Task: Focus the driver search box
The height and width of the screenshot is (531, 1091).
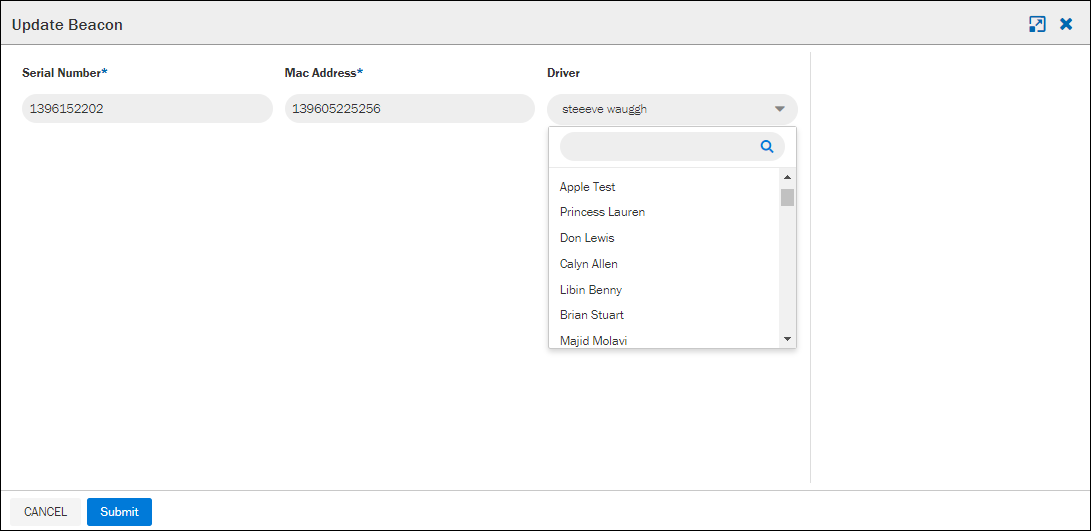Action: (672, 146)
